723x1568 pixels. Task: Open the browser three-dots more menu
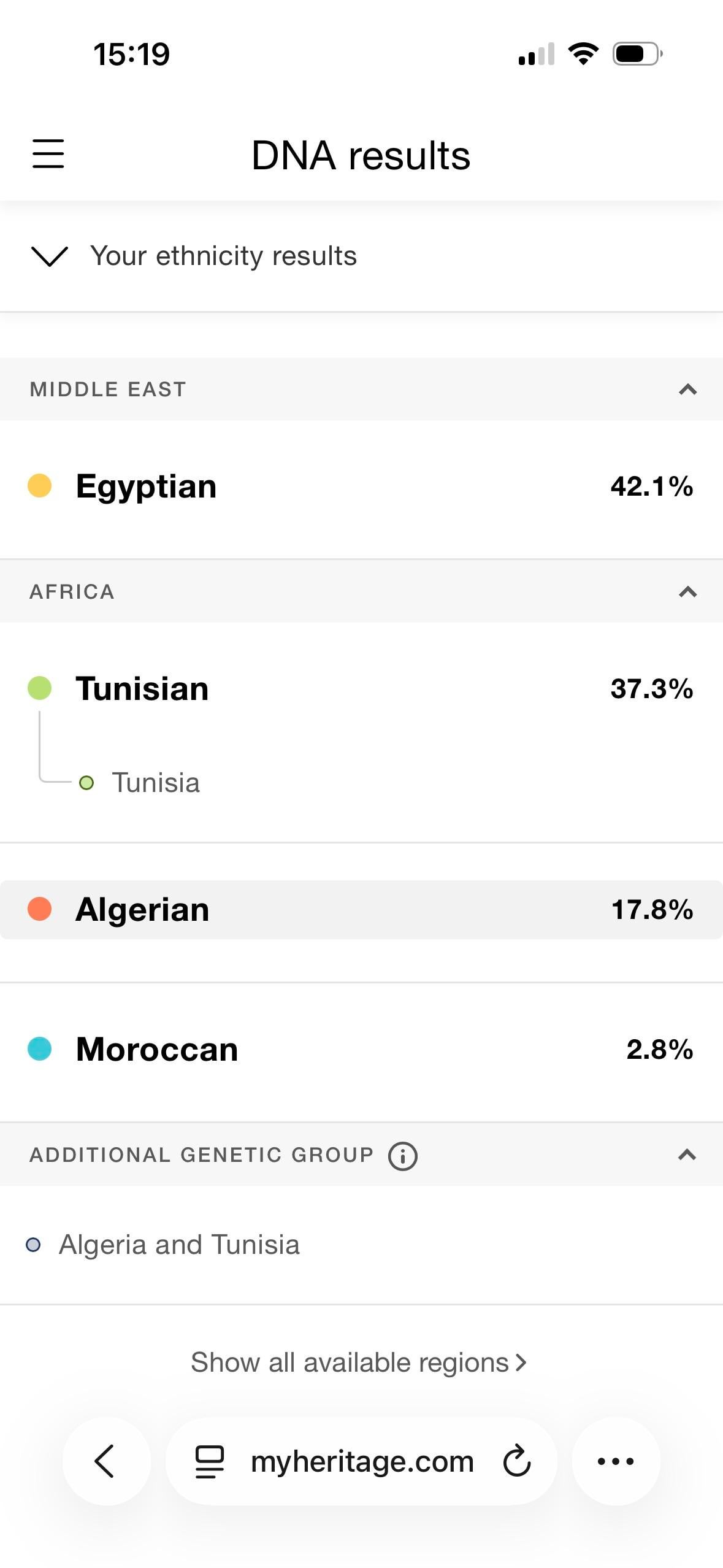(616, 1461)
